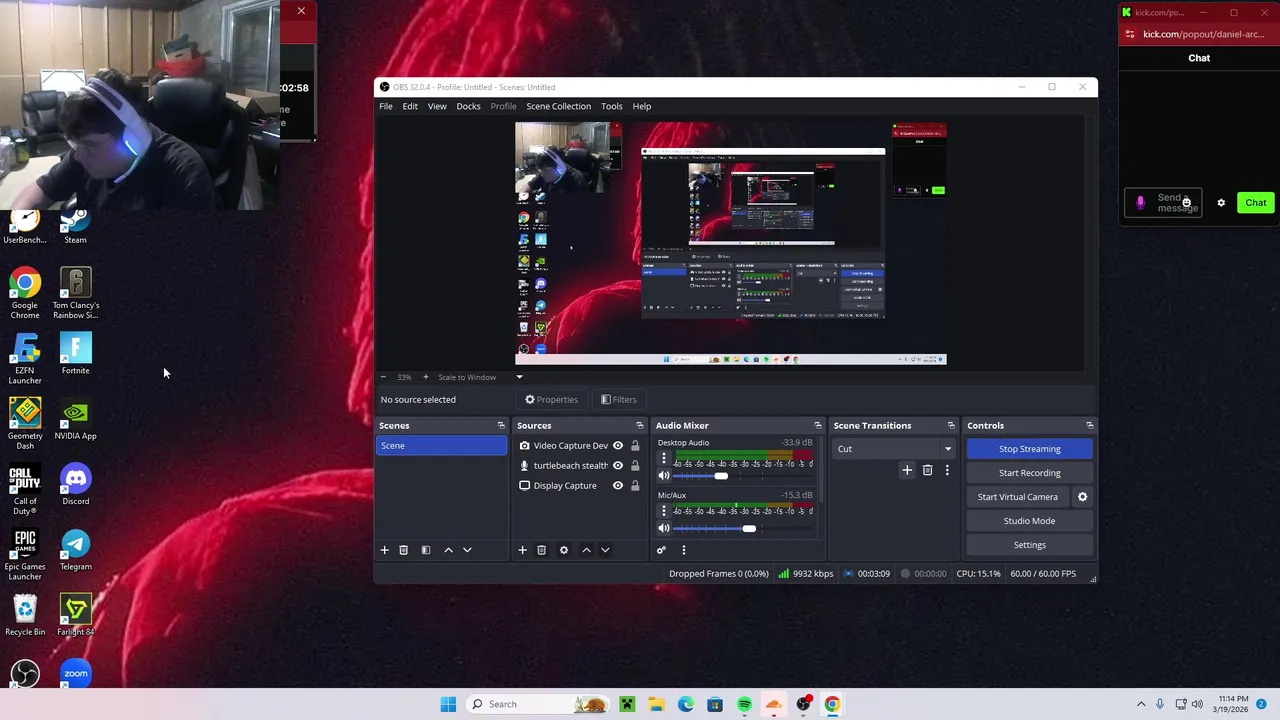Screen dimensions: 1280x720
Task: Open the Telegram desktop shortcut
Action: 75,550
